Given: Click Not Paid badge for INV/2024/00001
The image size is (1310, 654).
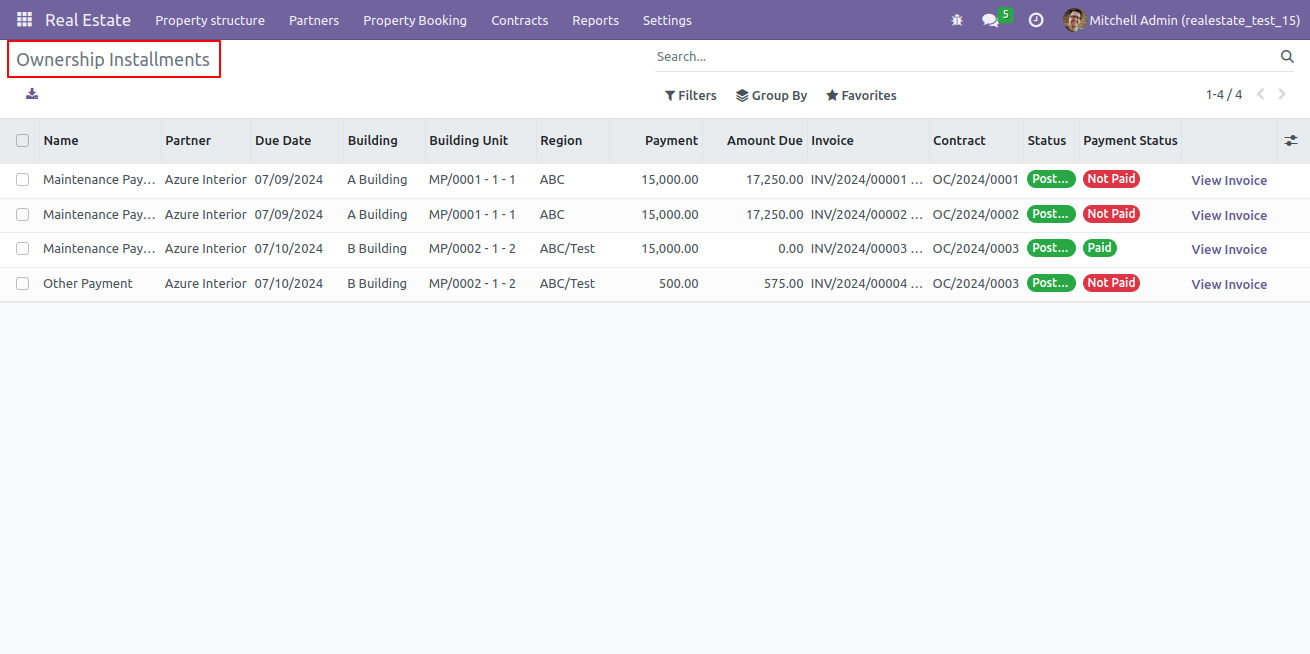Looking at the screenshot, I should [1111, 179].
